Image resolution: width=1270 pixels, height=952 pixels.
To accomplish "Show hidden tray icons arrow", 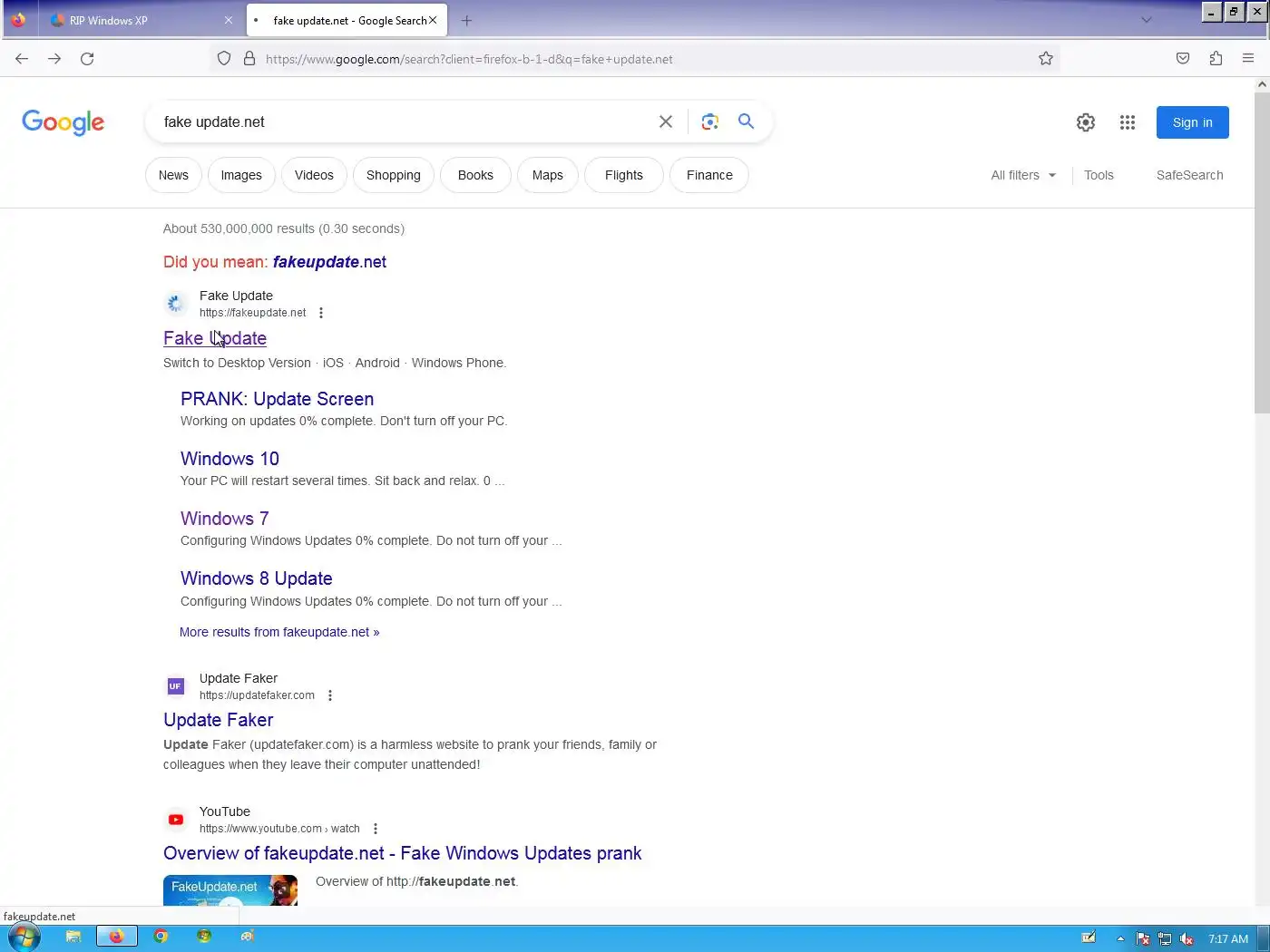I will click(x=1120, y=939).
